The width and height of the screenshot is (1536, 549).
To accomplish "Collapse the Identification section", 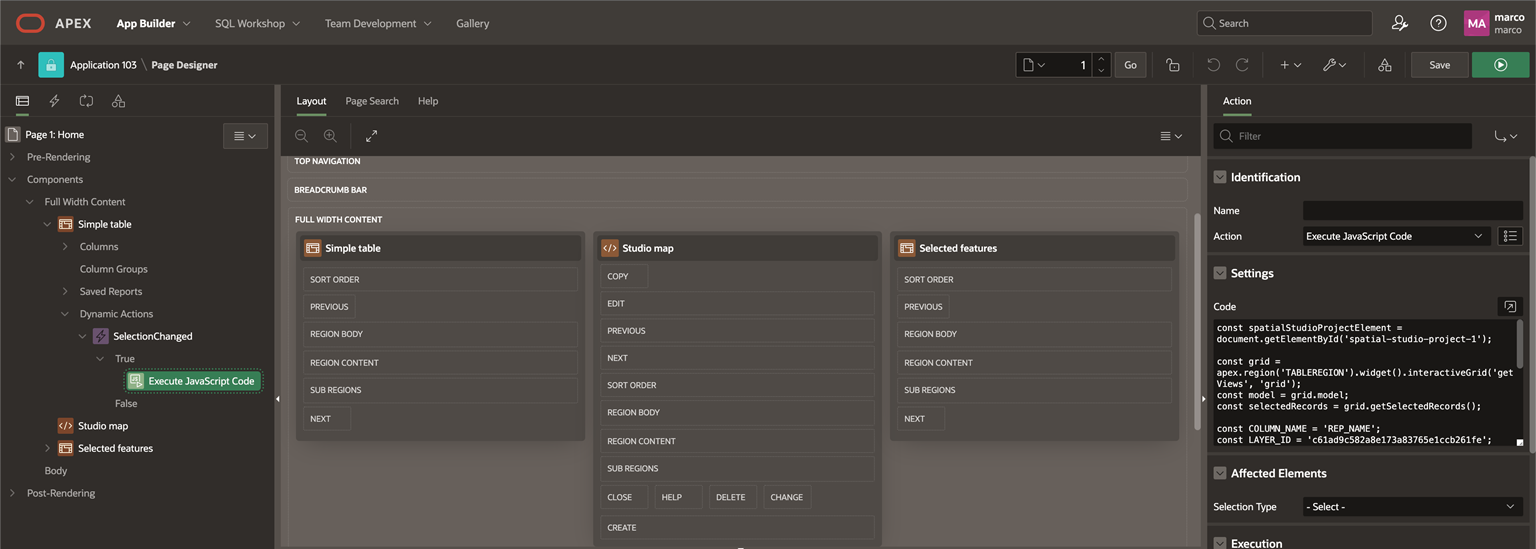I will tap(1219, 177).
